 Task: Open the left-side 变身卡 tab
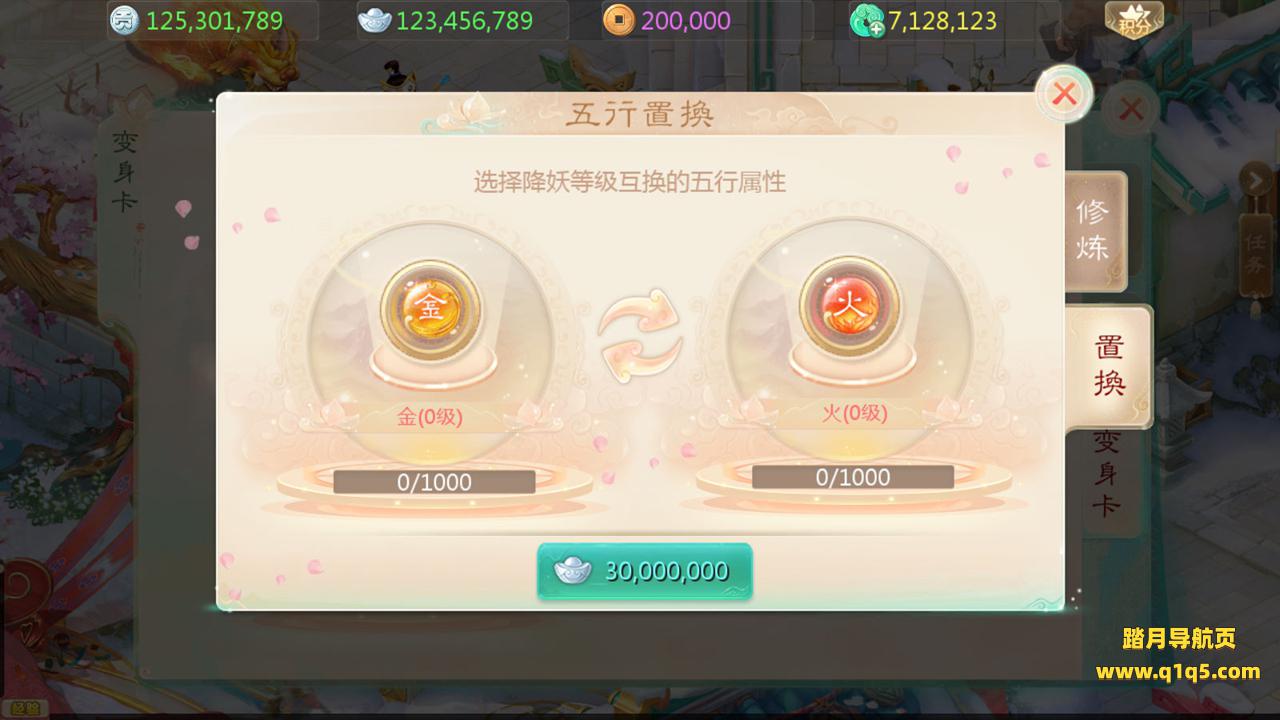(124, 171)
